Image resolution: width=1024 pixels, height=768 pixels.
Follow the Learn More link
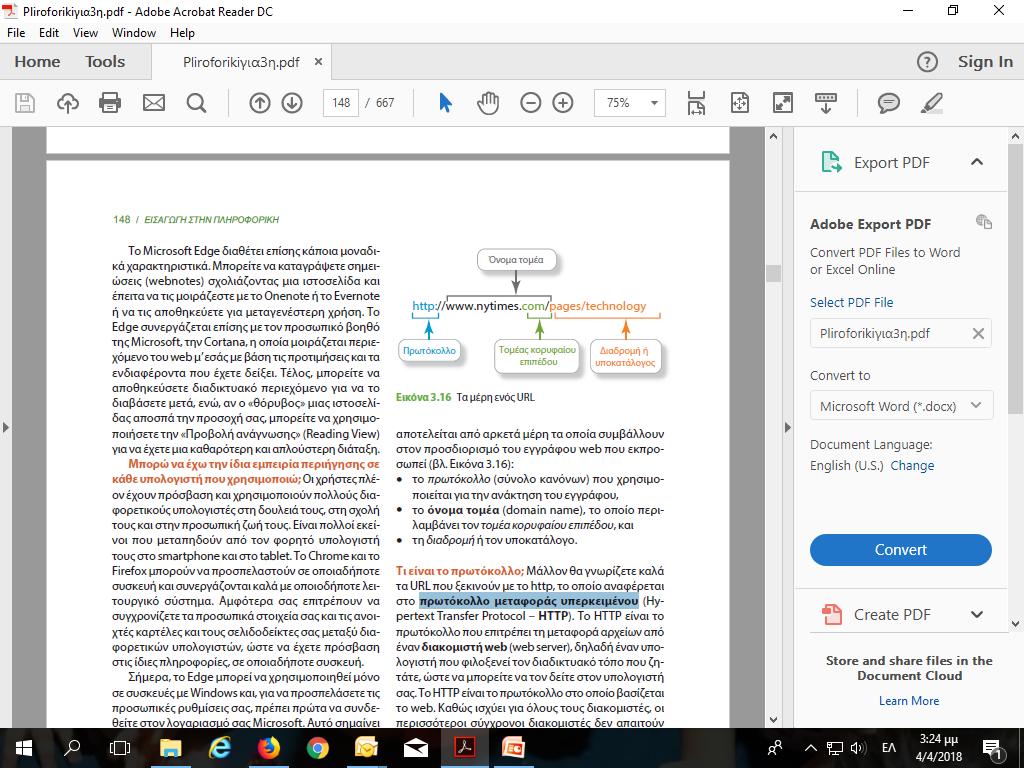909,701
